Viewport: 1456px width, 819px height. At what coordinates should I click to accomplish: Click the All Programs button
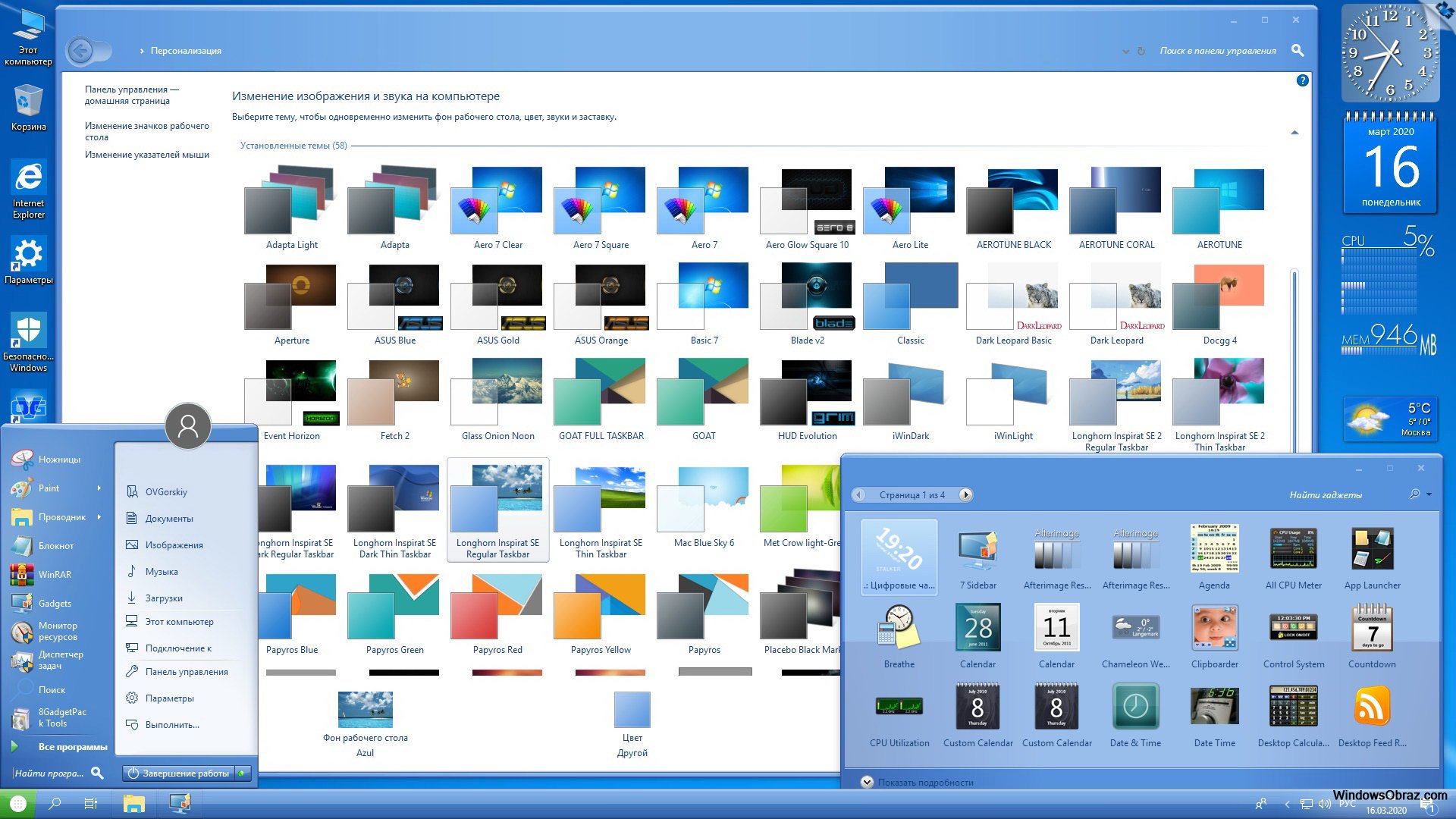(x=73, y=747)
